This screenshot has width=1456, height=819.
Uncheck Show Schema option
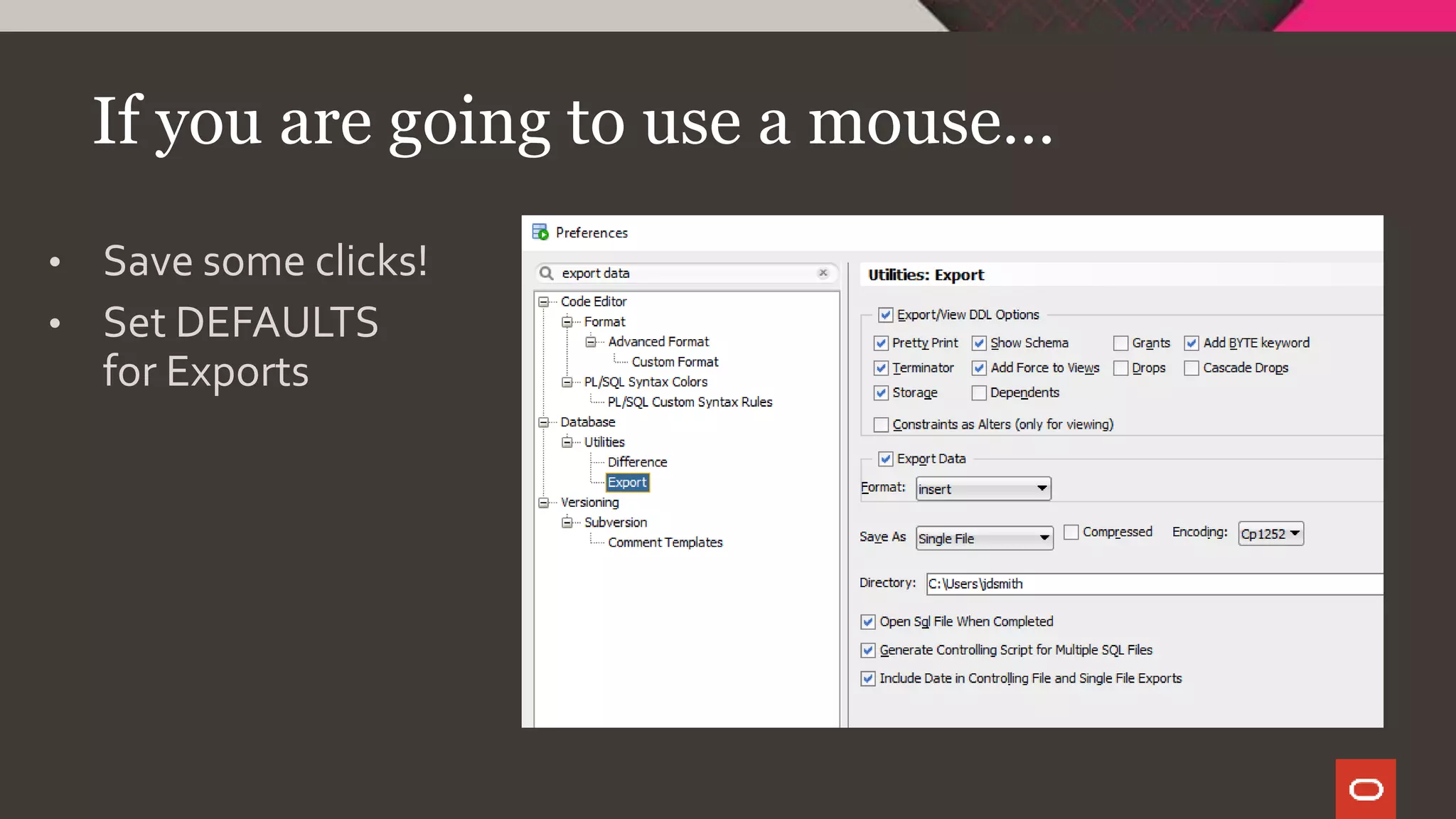click(x=979, y=343)
